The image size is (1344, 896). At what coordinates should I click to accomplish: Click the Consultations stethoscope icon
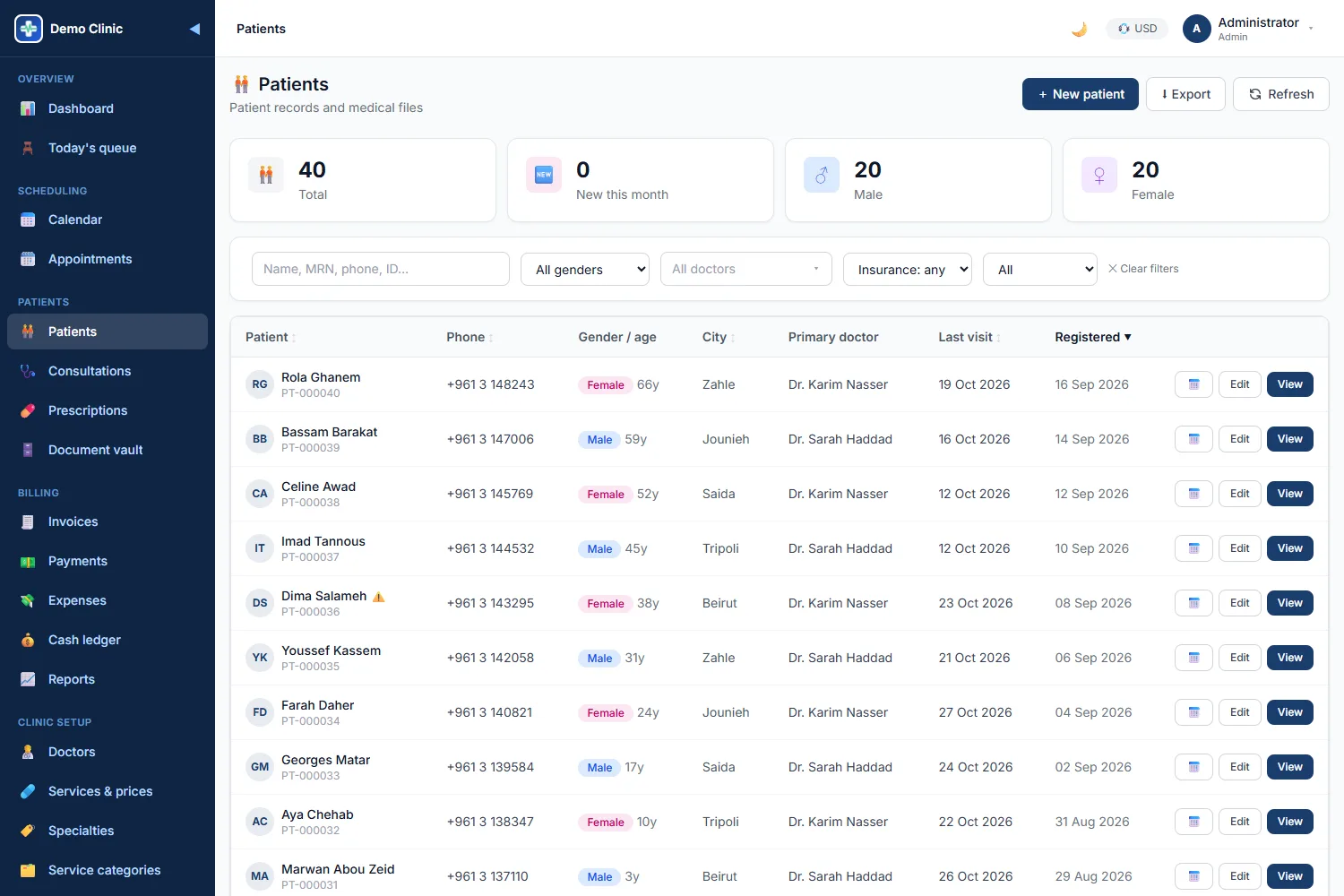pyautogui.click(x=28, y=371)
